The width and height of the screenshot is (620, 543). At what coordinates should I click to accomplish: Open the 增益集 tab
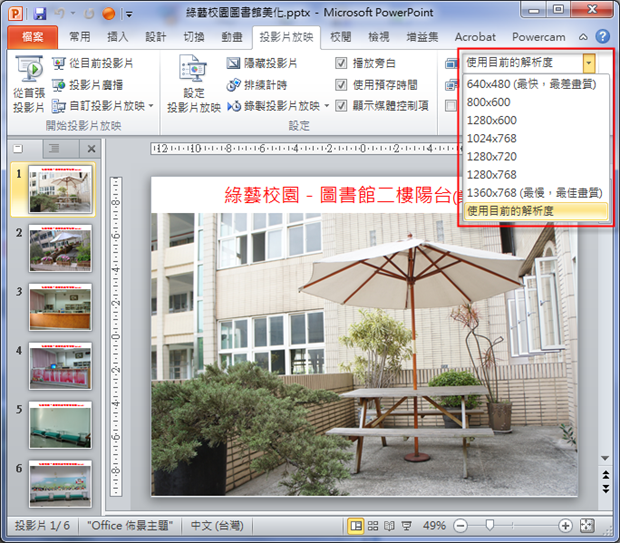[x=422, y=37]
